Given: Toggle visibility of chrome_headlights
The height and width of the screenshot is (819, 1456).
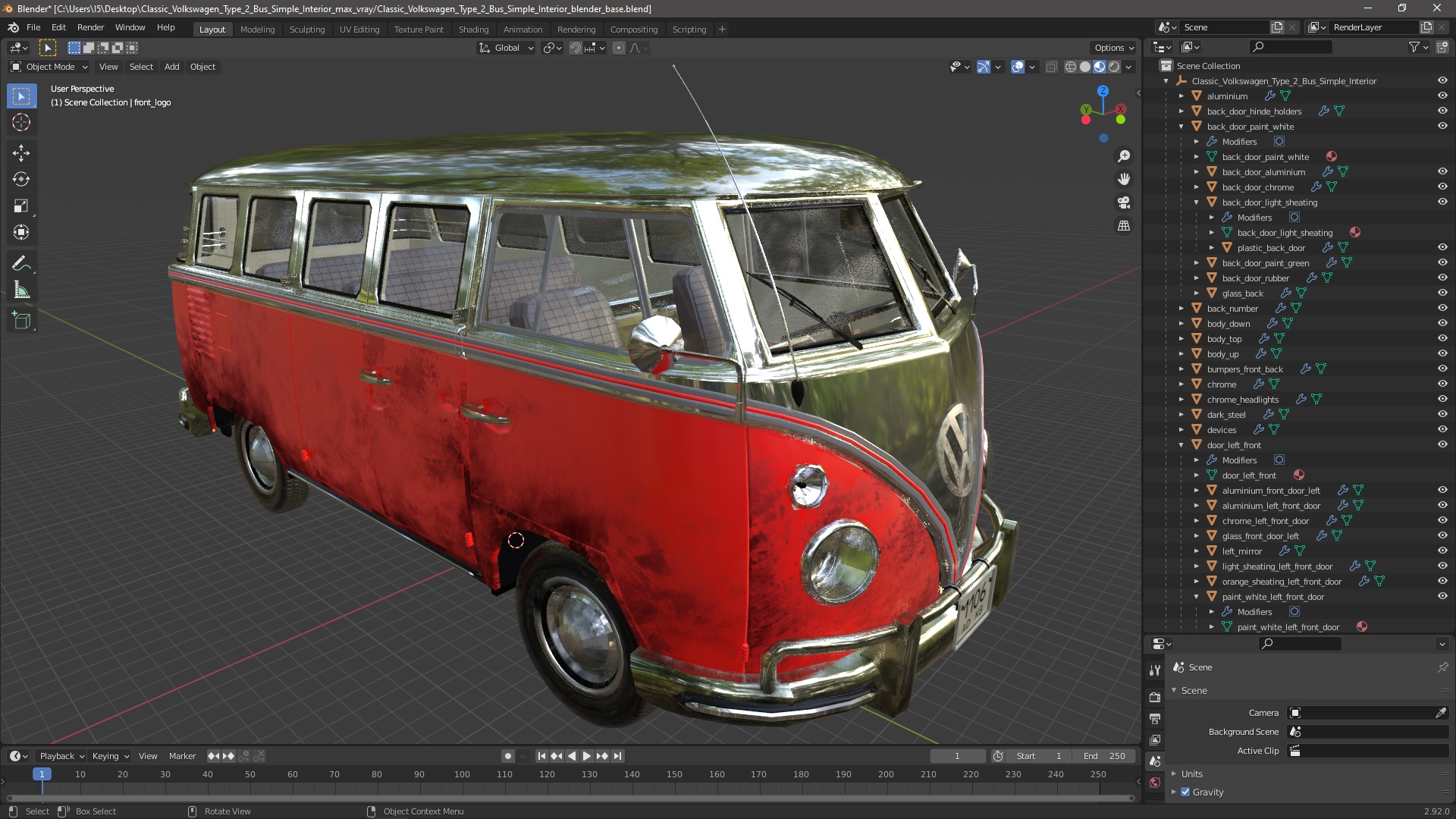Looking at the screenshot, I should (x=1442, y=400).
